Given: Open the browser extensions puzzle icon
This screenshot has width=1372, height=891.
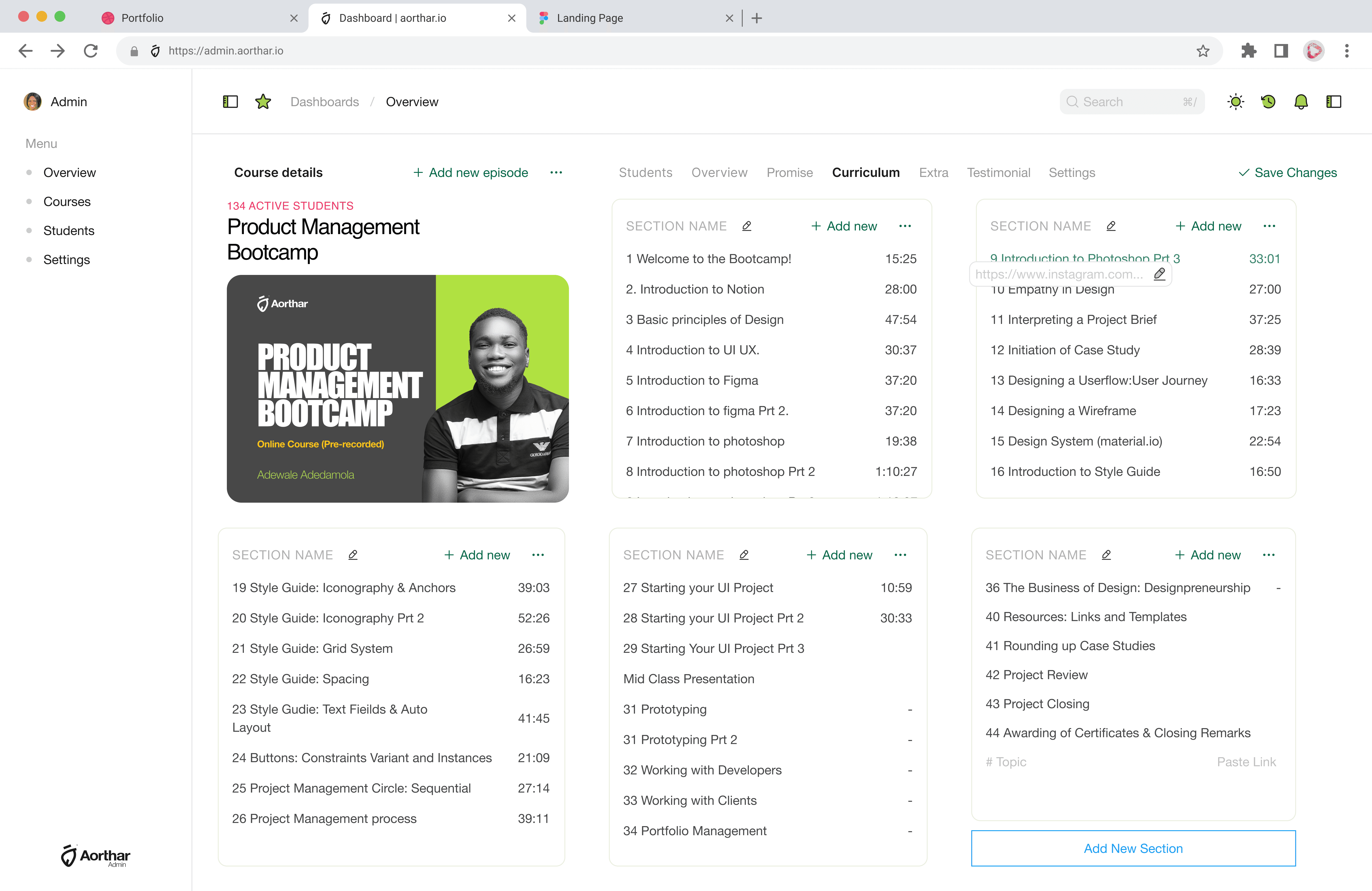Looking at the screenshot, I should (x=1248, y=51).
